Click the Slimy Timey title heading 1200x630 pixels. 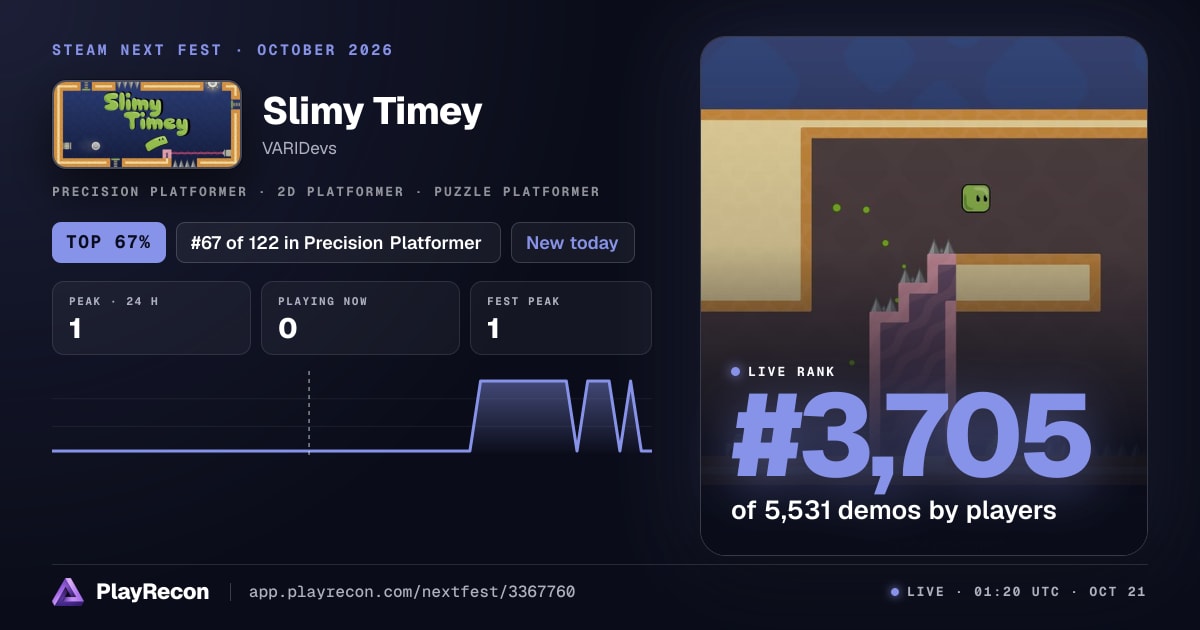coord(372,112)
